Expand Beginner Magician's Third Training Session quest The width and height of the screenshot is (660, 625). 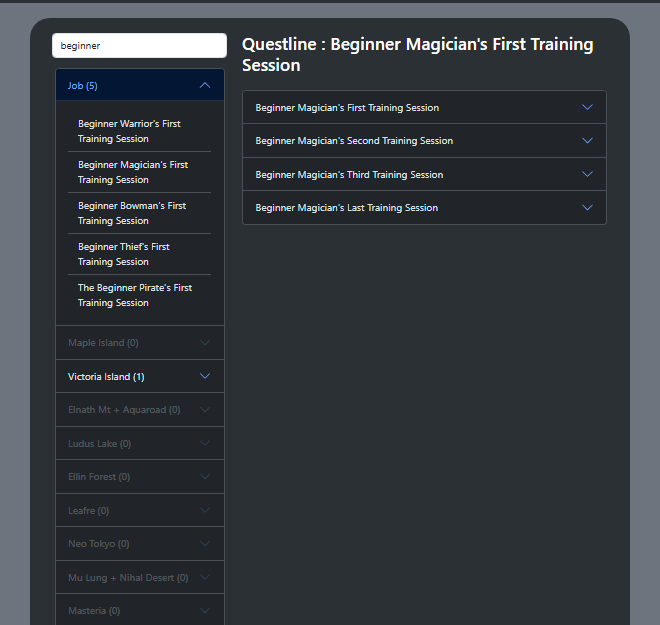coord(424,174)
